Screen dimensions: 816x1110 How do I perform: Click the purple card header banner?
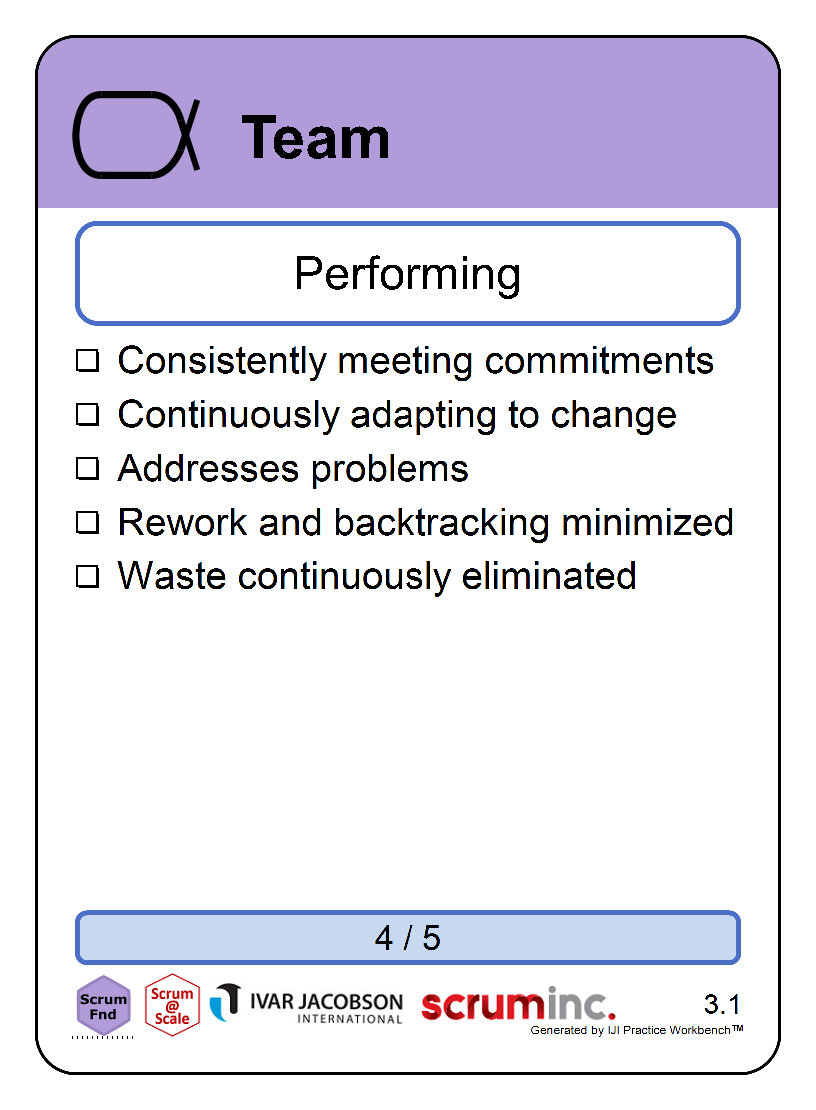coord(408,122)
